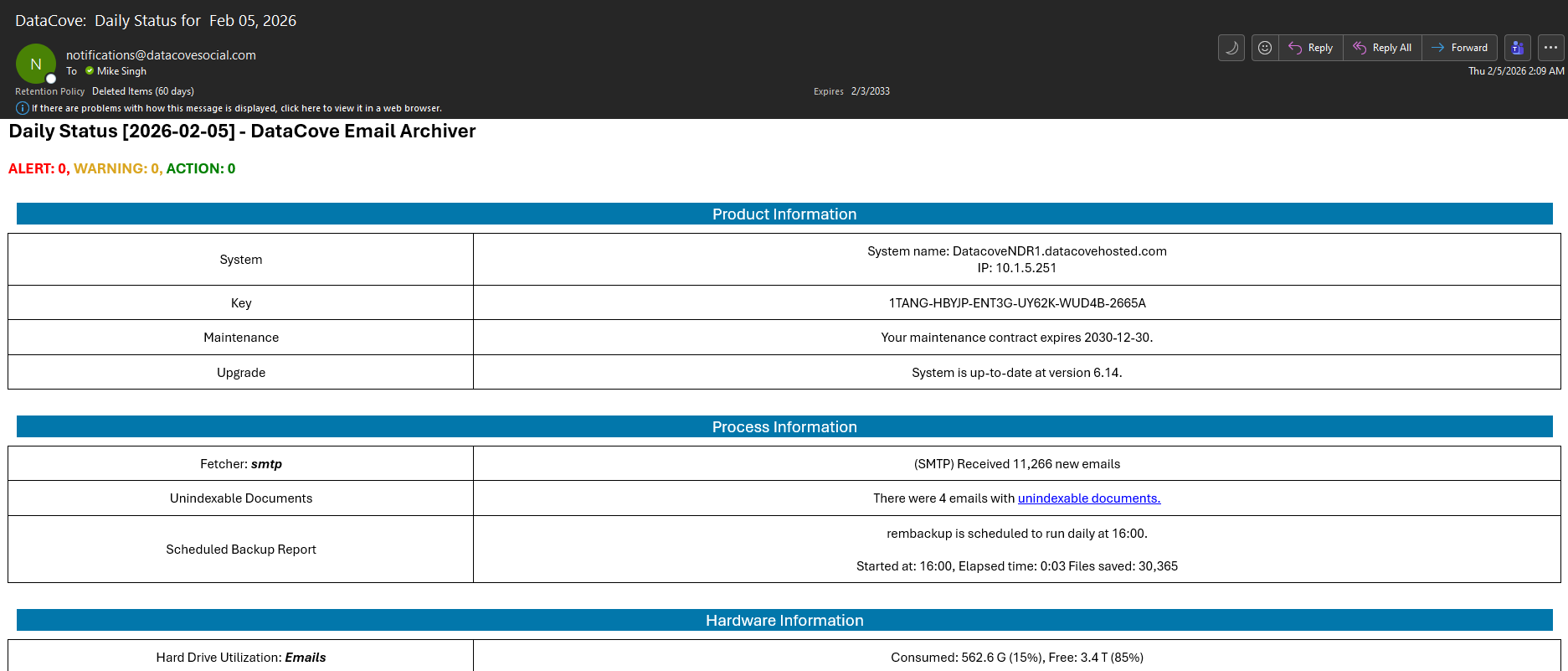Click Product Information section header
This screenshot has height=671, width=1568.
point(784,214)
